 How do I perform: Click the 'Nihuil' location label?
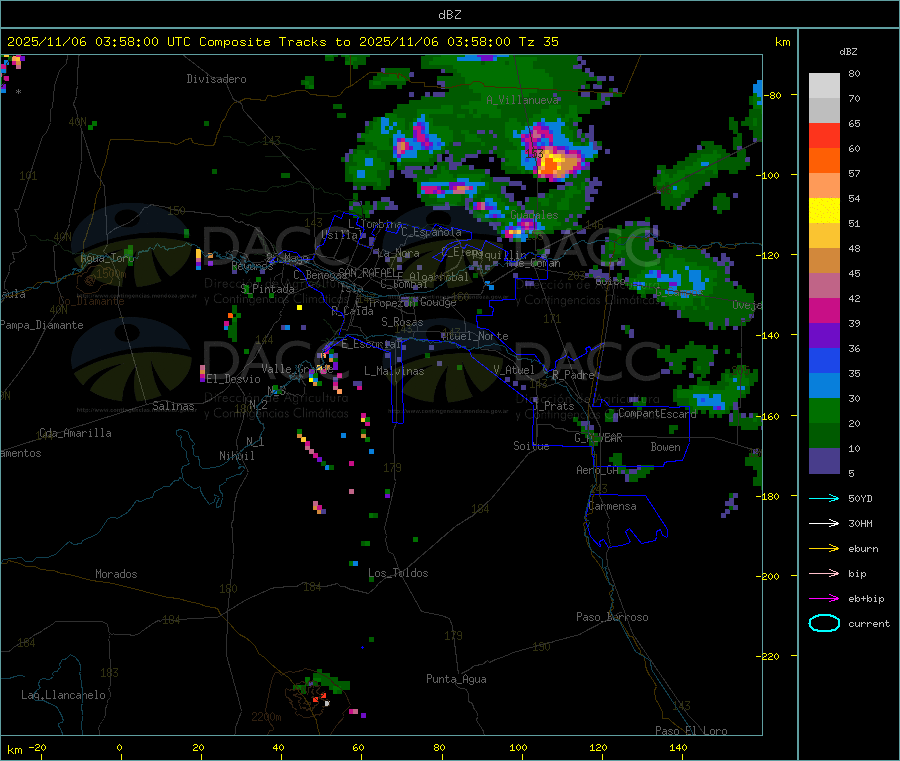click(236, 456)
